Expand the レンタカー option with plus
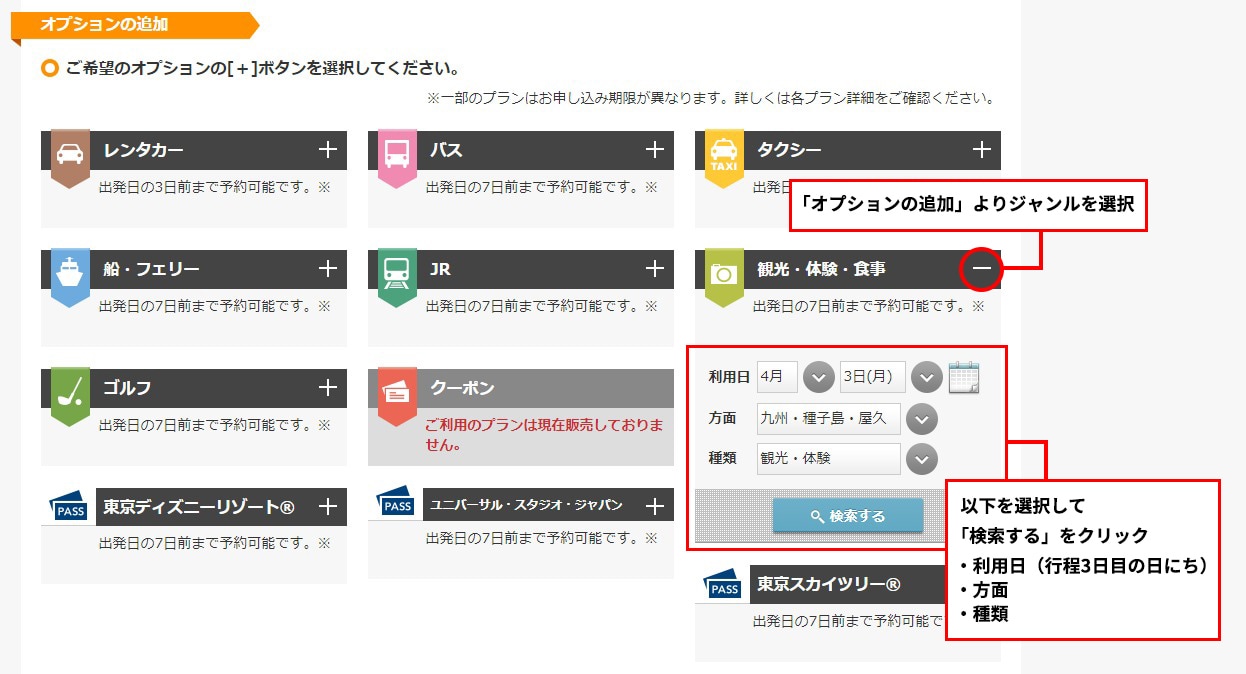Image resolution: width=1246 pixels, height=674 pixels. [328, 150]
